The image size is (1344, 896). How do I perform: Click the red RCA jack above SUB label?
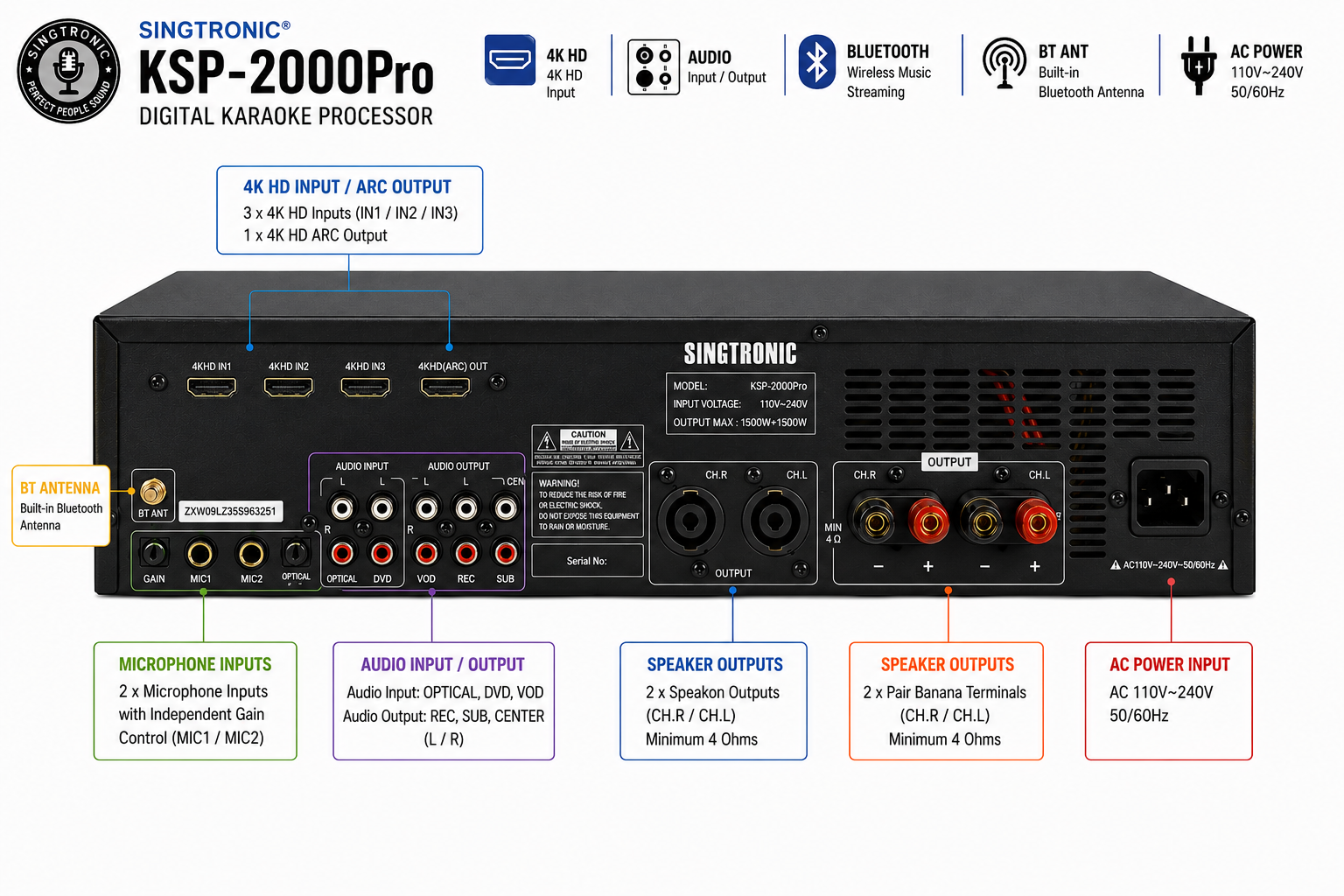(506, 553)
